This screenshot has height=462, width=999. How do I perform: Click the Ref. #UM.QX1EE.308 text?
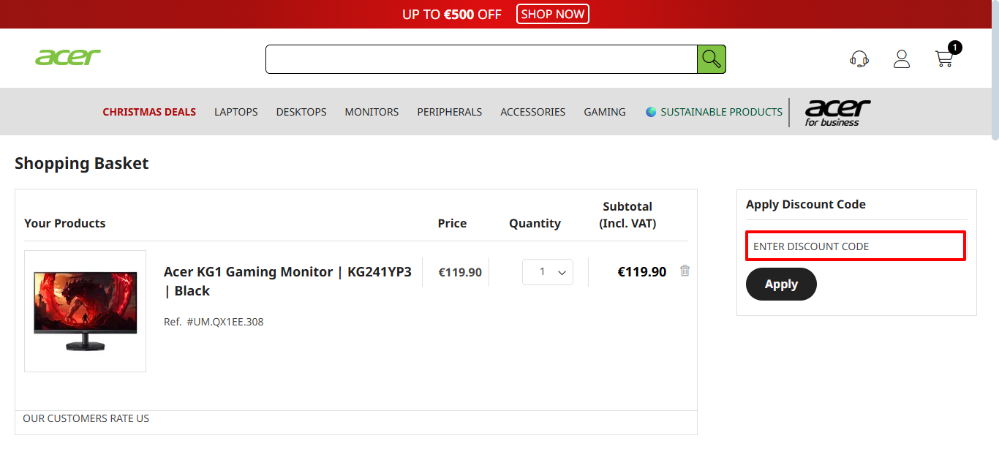[x=213, y=322]
